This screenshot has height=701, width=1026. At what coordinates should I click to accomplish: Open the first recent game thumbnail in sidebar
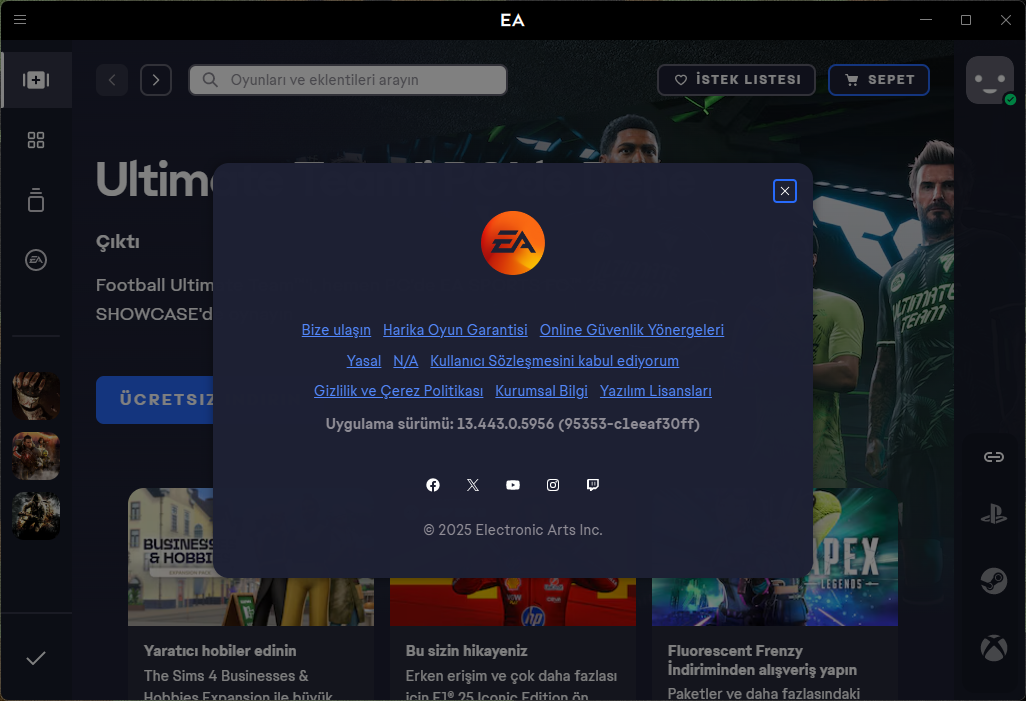tap(36, 396)
